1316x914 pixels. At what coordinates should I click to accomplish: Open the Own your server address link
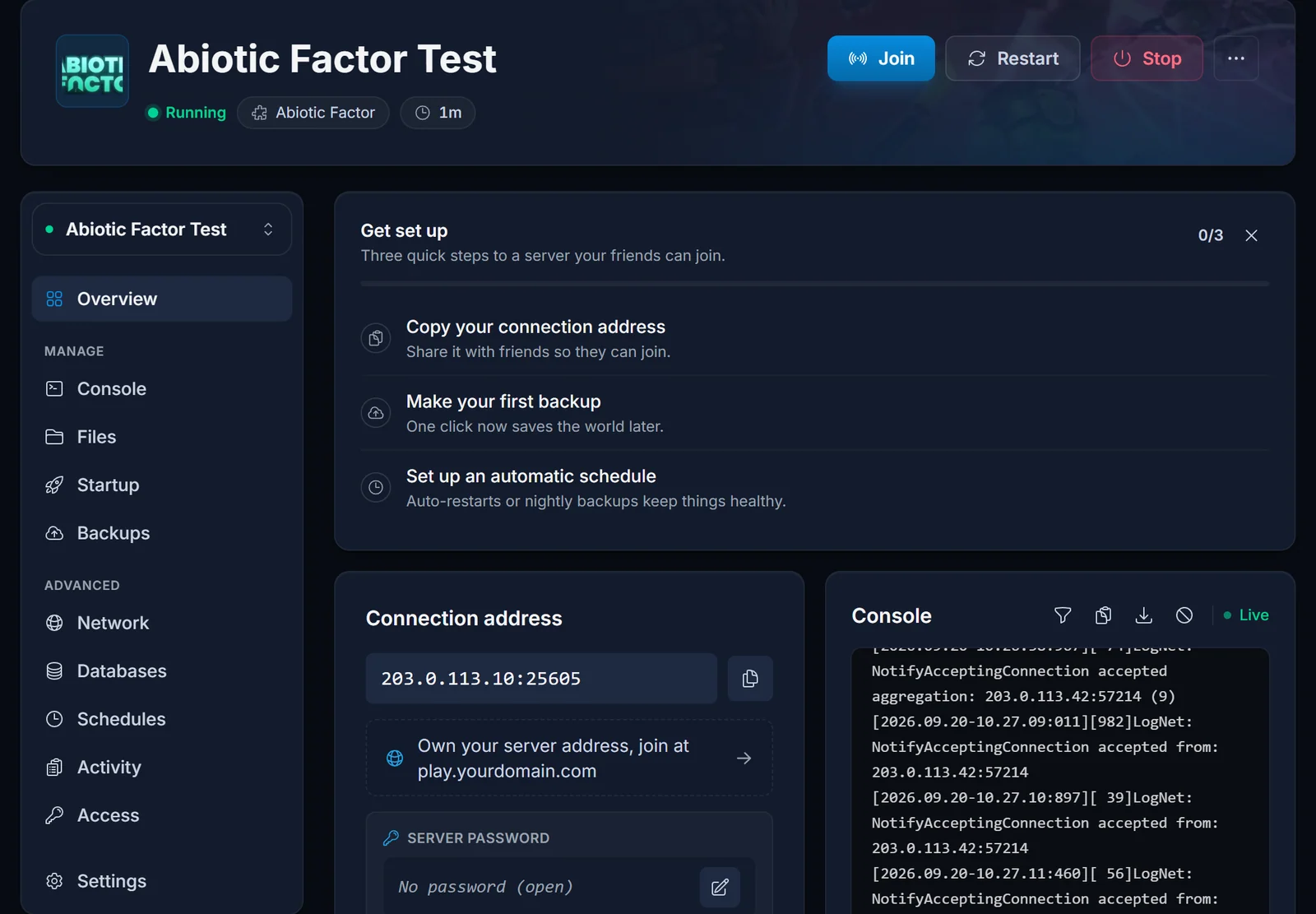[569, 758]
